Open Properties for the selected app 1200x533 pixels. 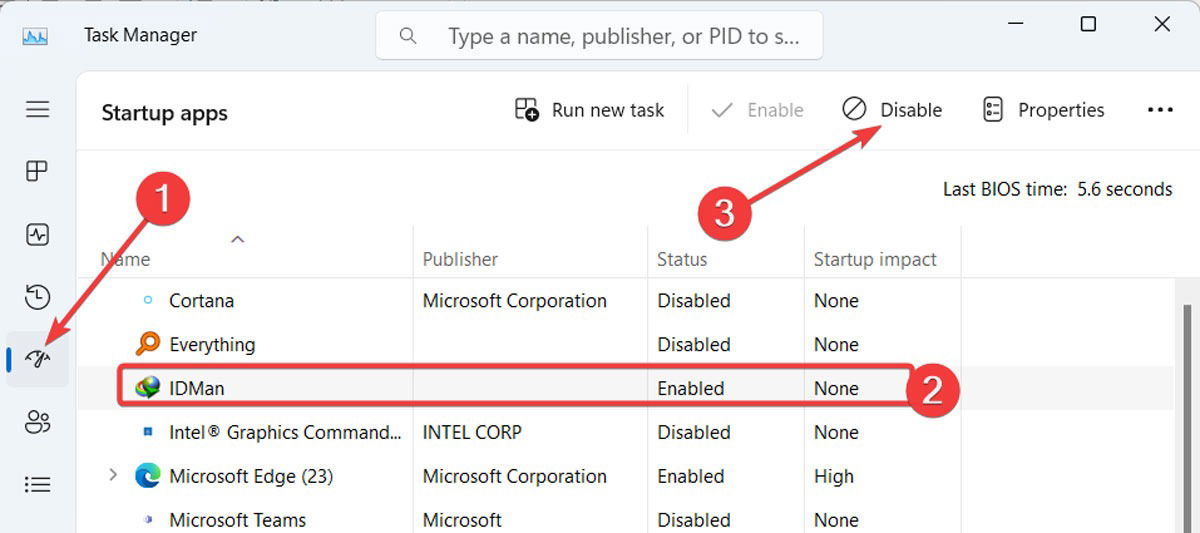click(x=1044, y=110)
